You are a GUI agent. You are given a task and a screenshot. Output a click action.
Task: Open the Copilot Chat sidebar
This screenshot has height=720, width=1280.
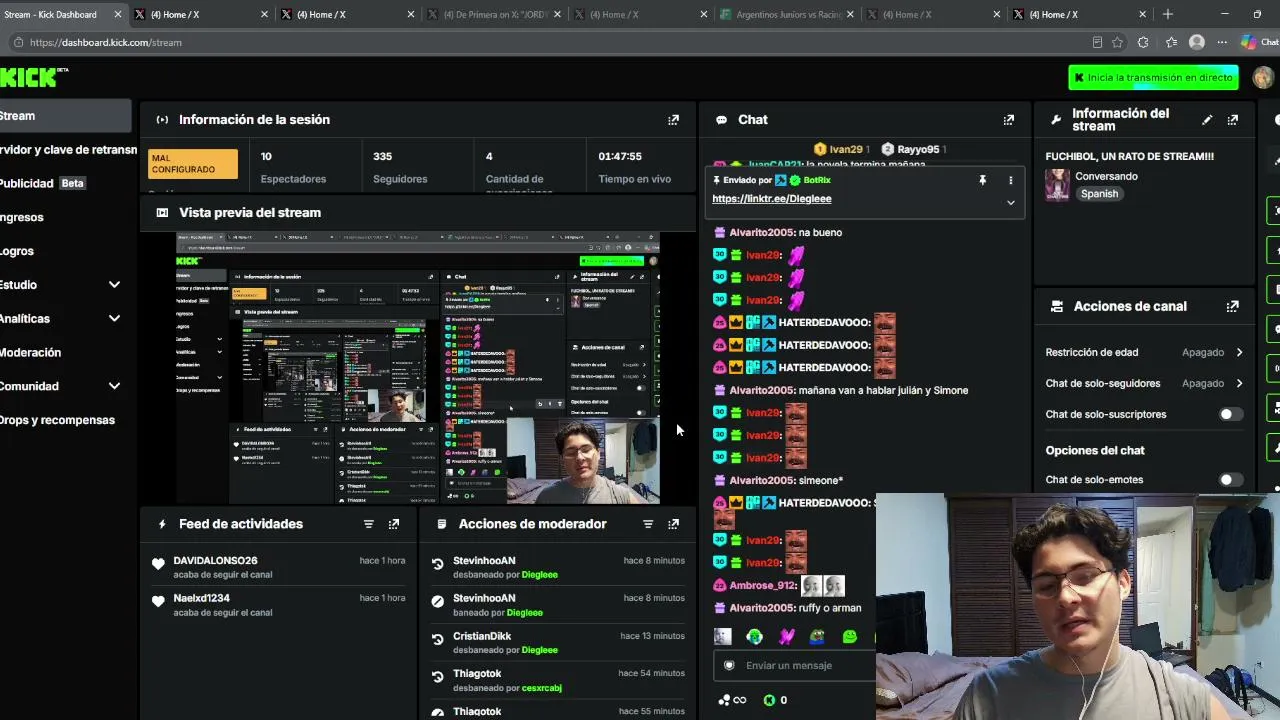click(1259, 42)
